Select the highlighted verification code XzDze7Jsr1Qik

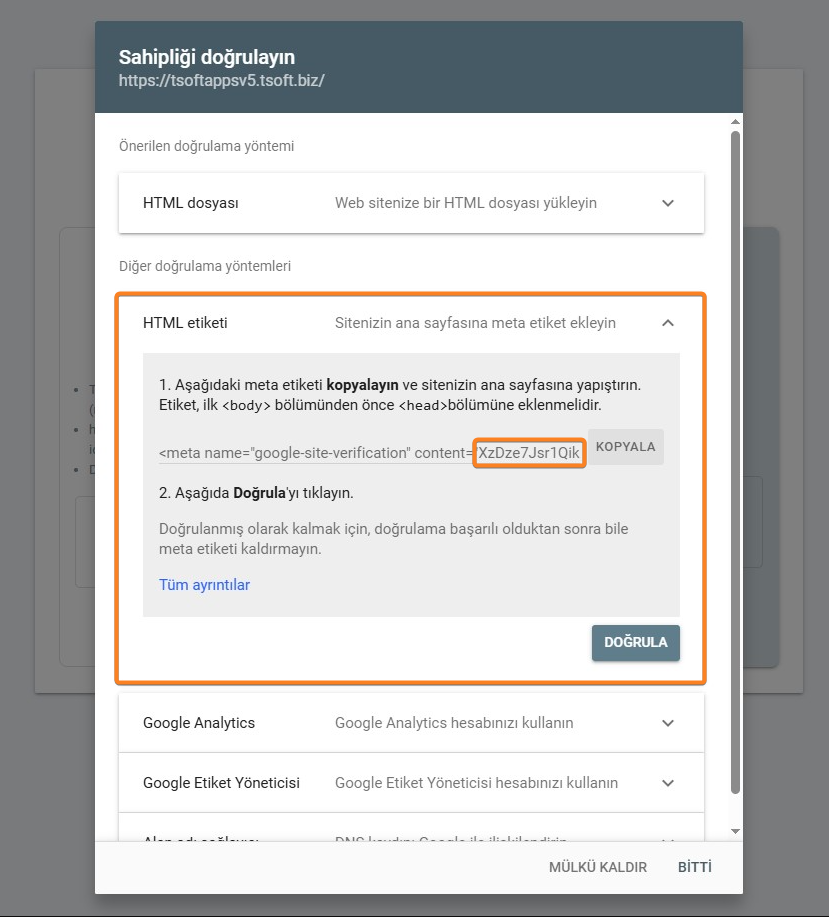click(527, 452)
